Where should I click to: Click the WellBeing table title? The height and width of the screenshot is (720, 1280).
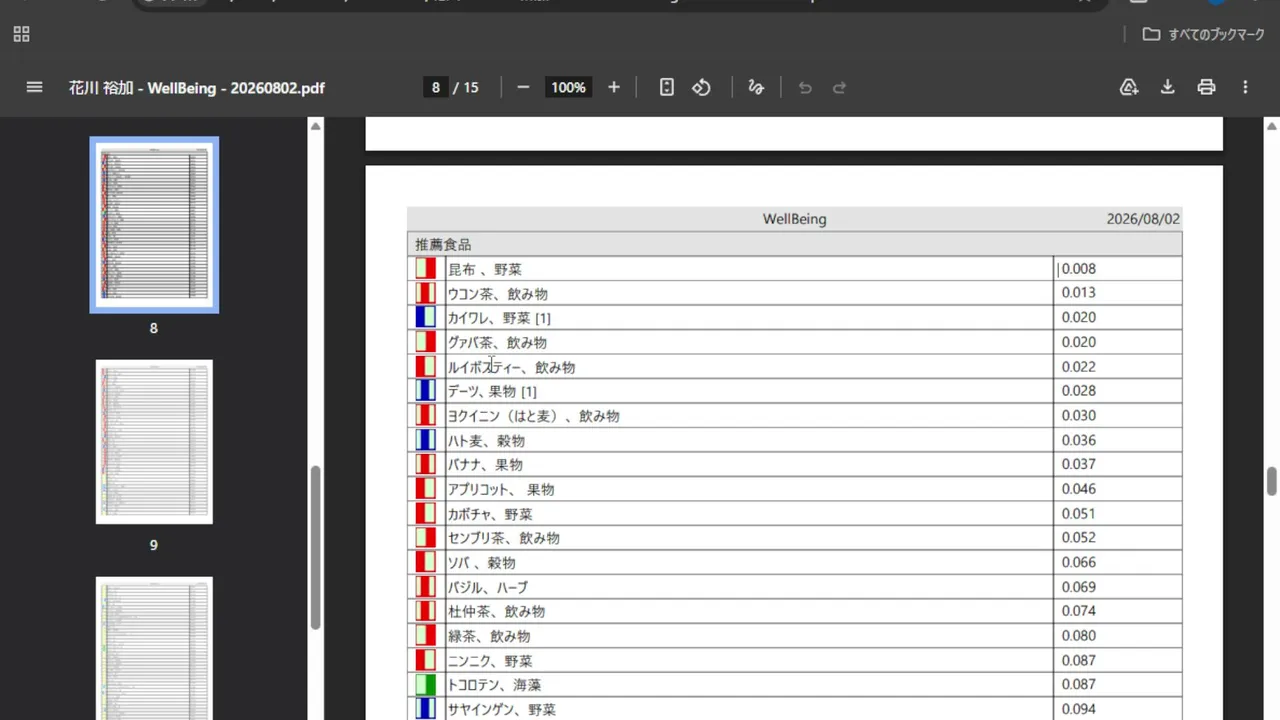pyautogui.click(x=794, y=219)
